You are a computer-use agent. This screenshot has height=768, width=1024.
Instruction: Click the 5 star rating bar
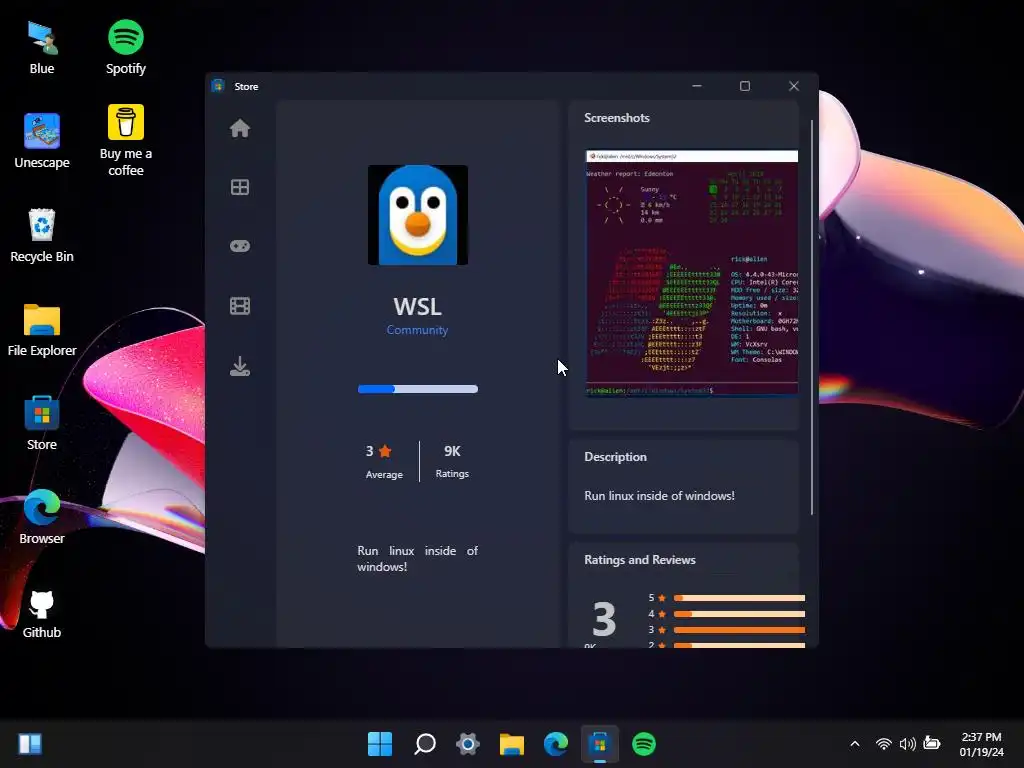coord(739,598)
